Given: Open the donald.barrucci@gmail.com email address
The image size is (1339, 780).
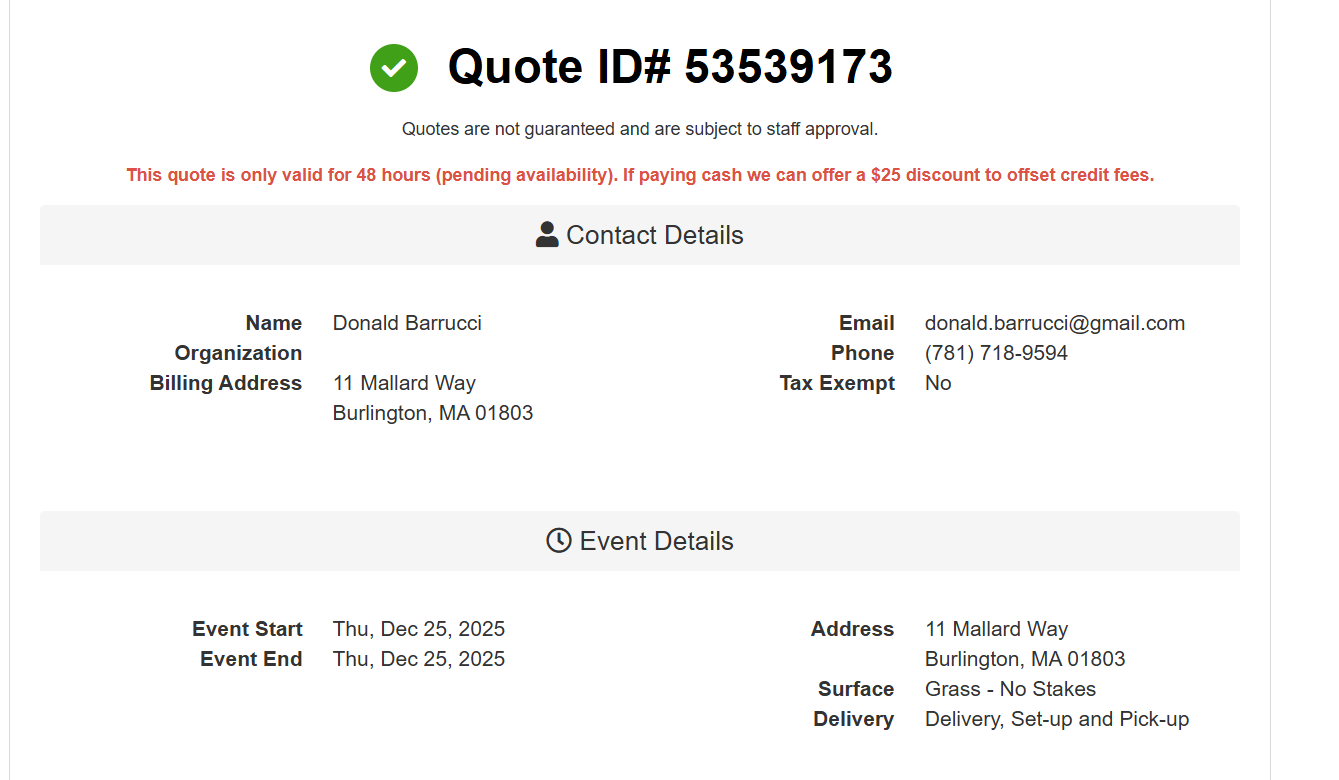Looking at the screenshot, I should tap(1054, 323).
